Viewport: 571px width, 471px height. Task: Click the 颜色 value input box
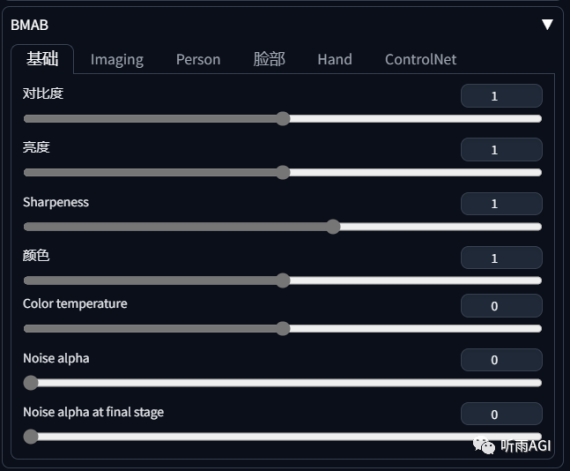click(x=501, y=258)
